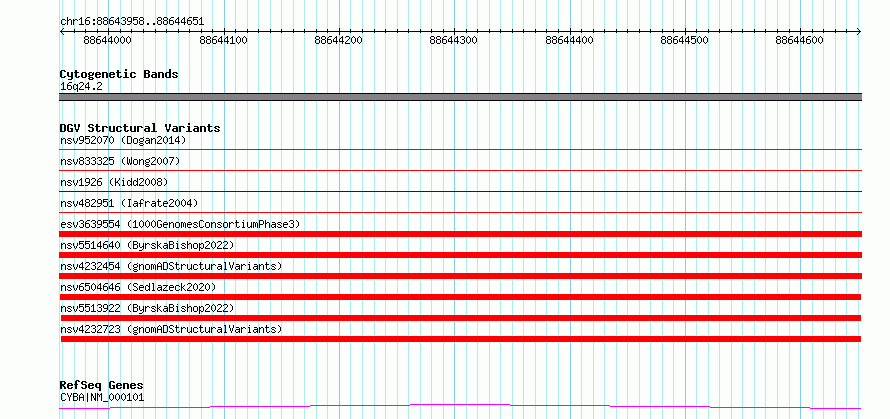Open variant nsv4232723 (gnomADStructuralVariants)
Image resolution: width=890 pixels, height=419 pixels.
[x=171, y=329]
